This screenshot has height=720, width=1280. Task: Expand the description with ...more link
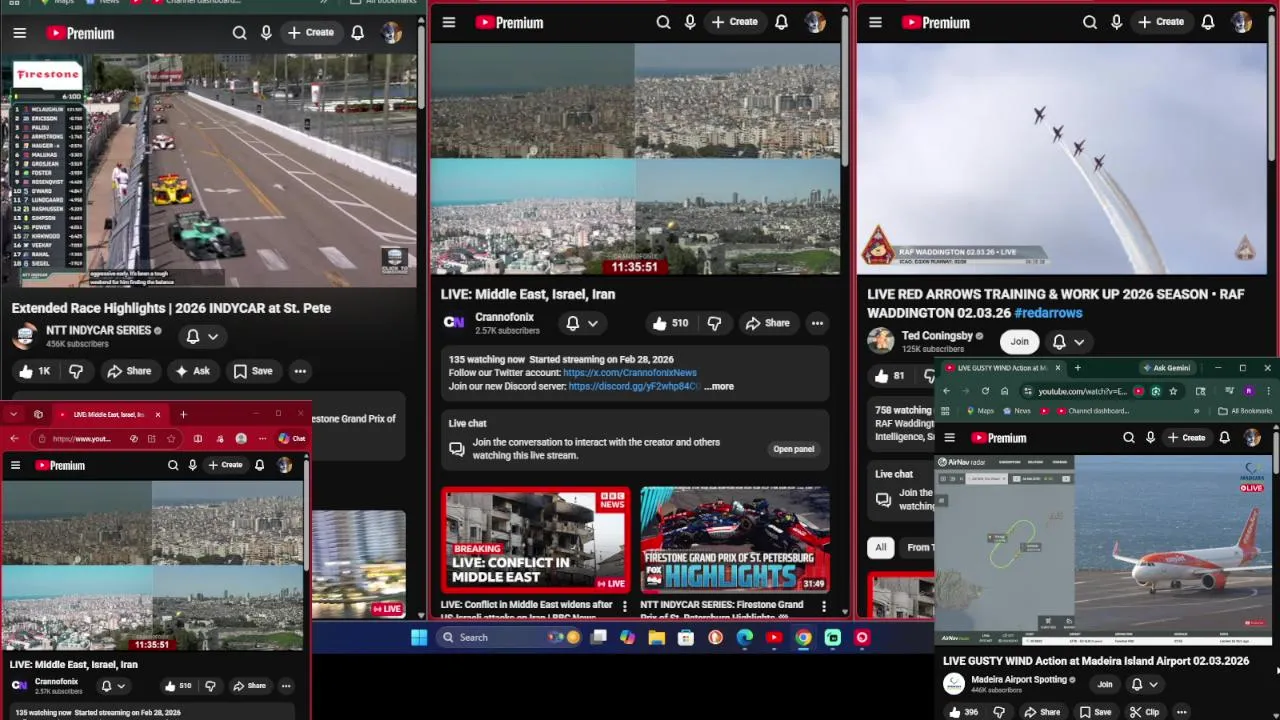[718, 386]
